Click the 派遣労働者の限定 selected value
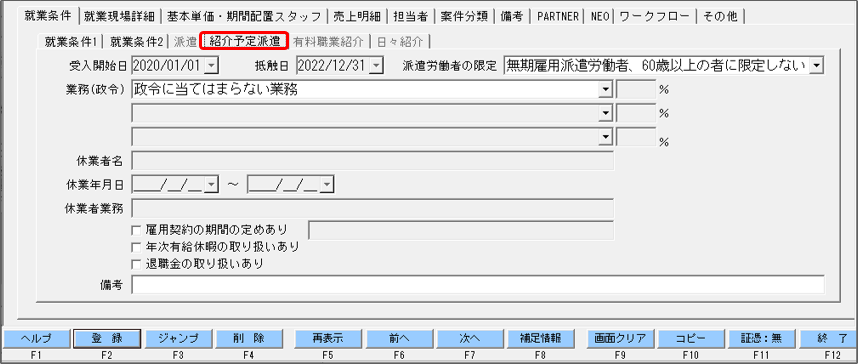The image size is (858, 364). 657,66
